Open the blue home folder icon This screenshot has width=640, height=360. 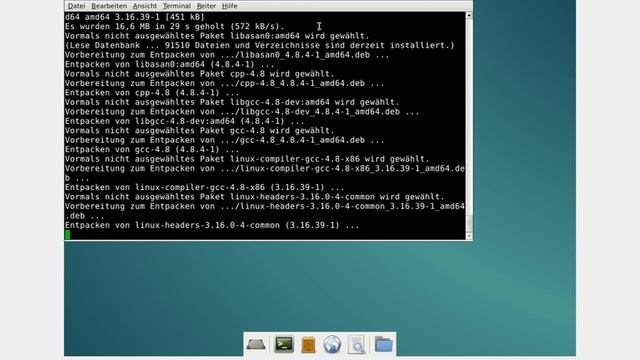click(x=383, y=344)
